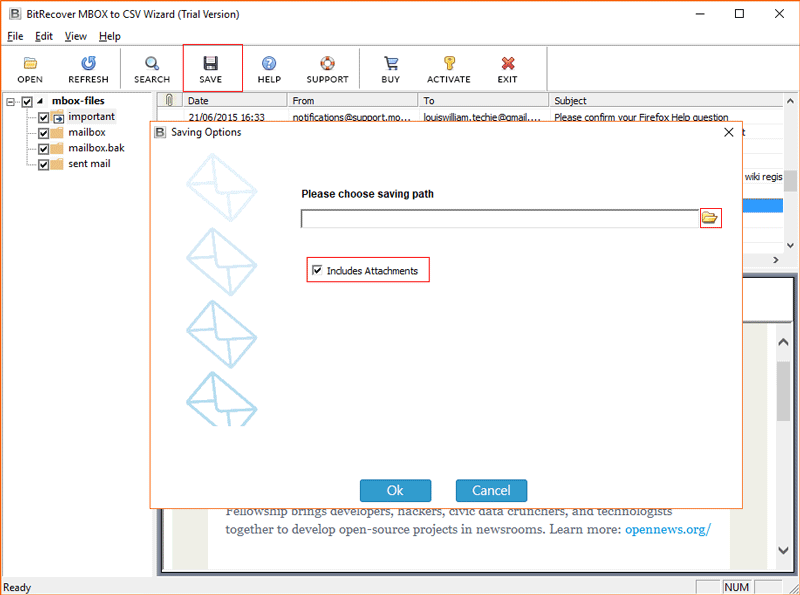
Task: Click the SUPPORT lifebuoy icon
Action: click(327, 69)
